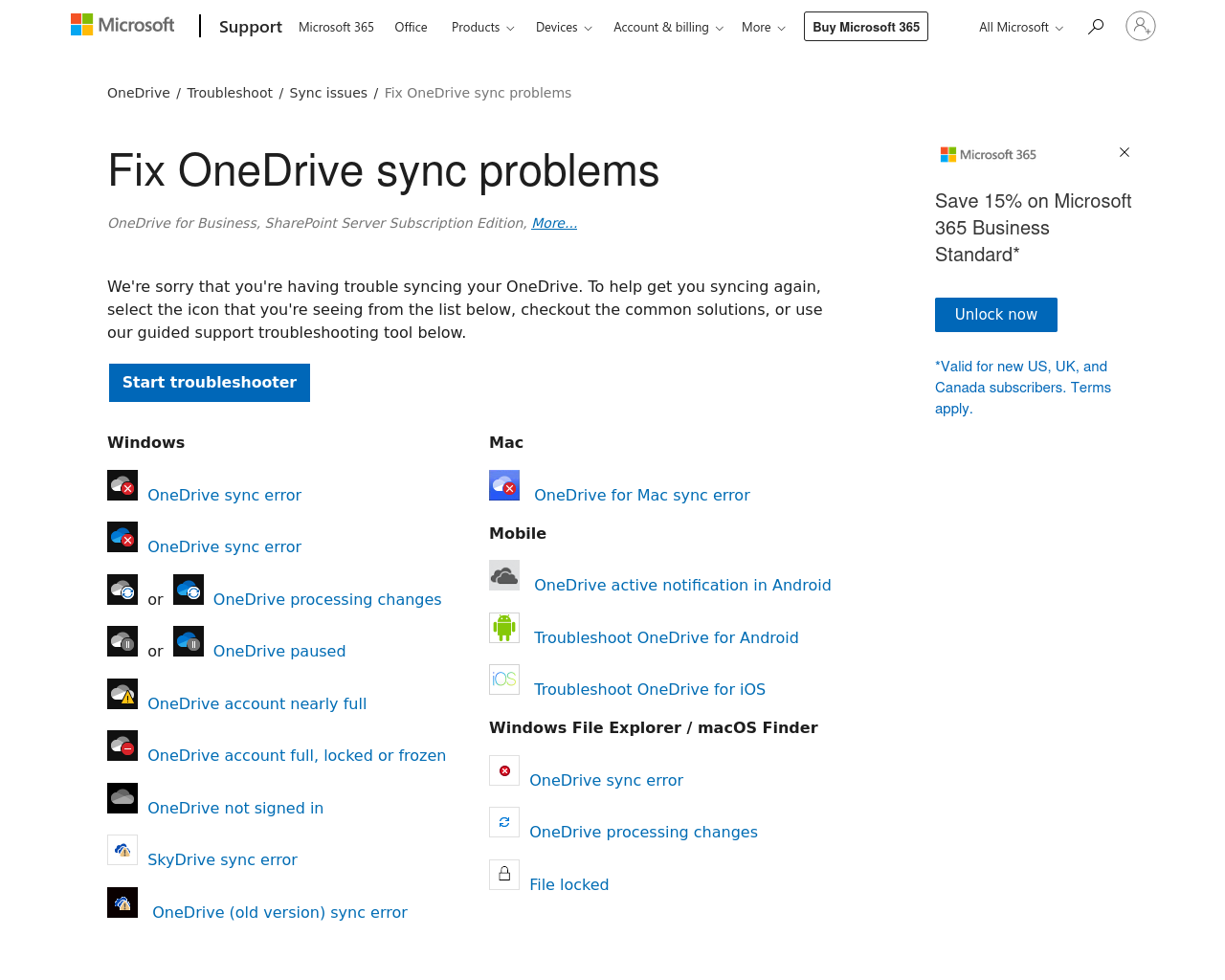
Task: Click blue cloud paused icon
Action: click(189, 641)
